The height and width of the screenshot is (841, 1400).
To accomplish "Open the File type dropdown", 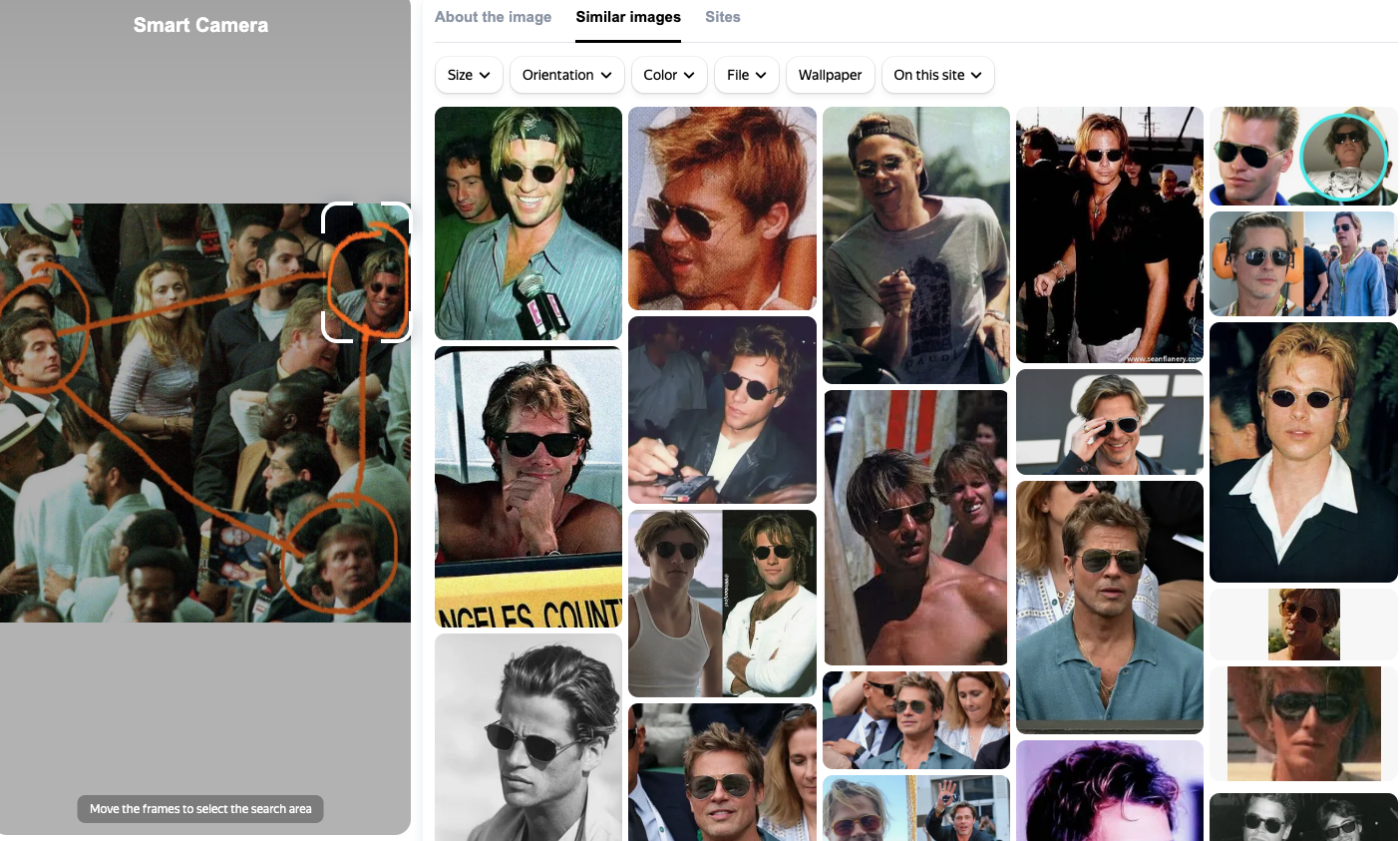I will [746, 75].
